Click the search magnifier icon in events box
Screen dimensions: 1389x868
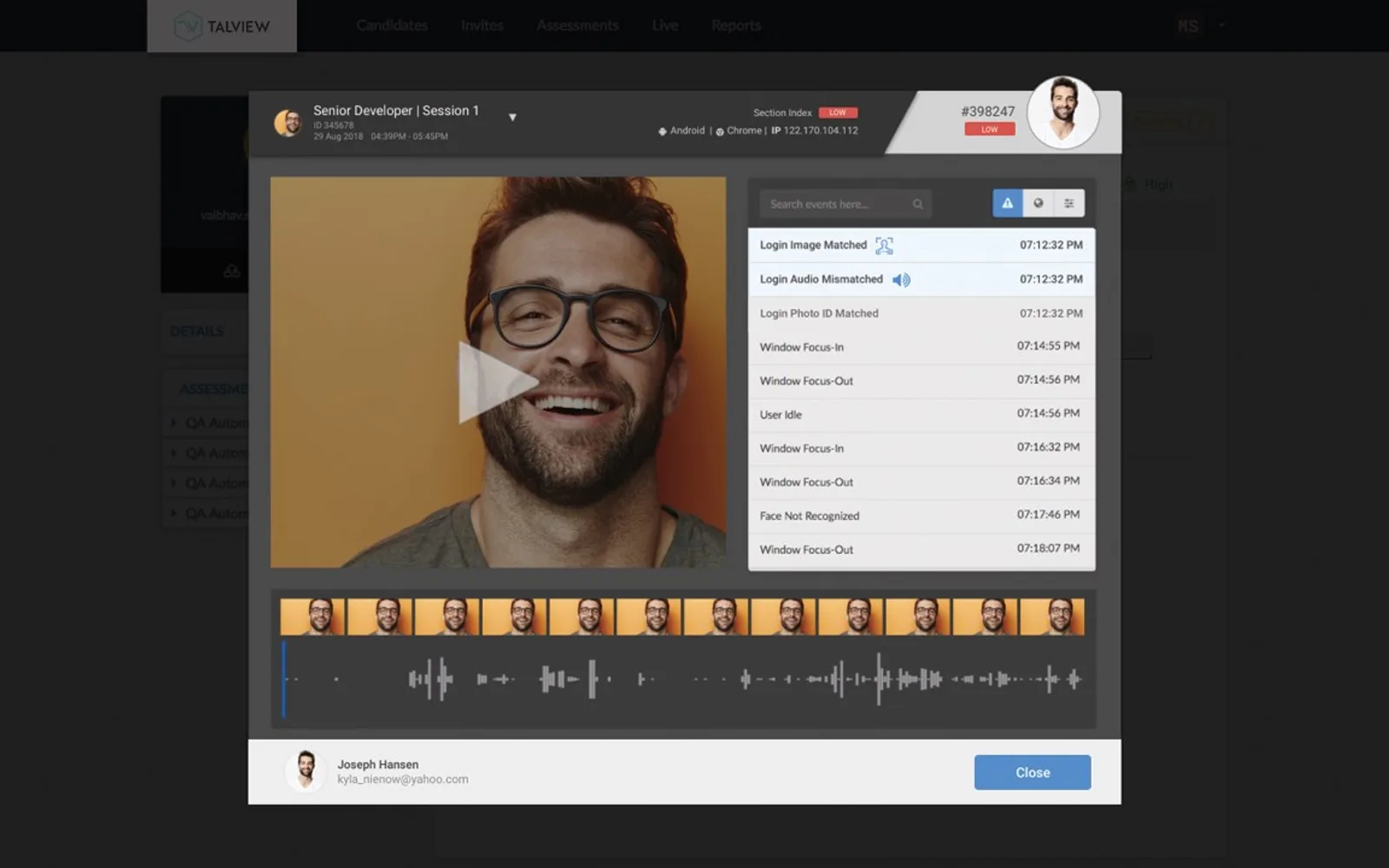pyautogui.click(x=918, y=204)
